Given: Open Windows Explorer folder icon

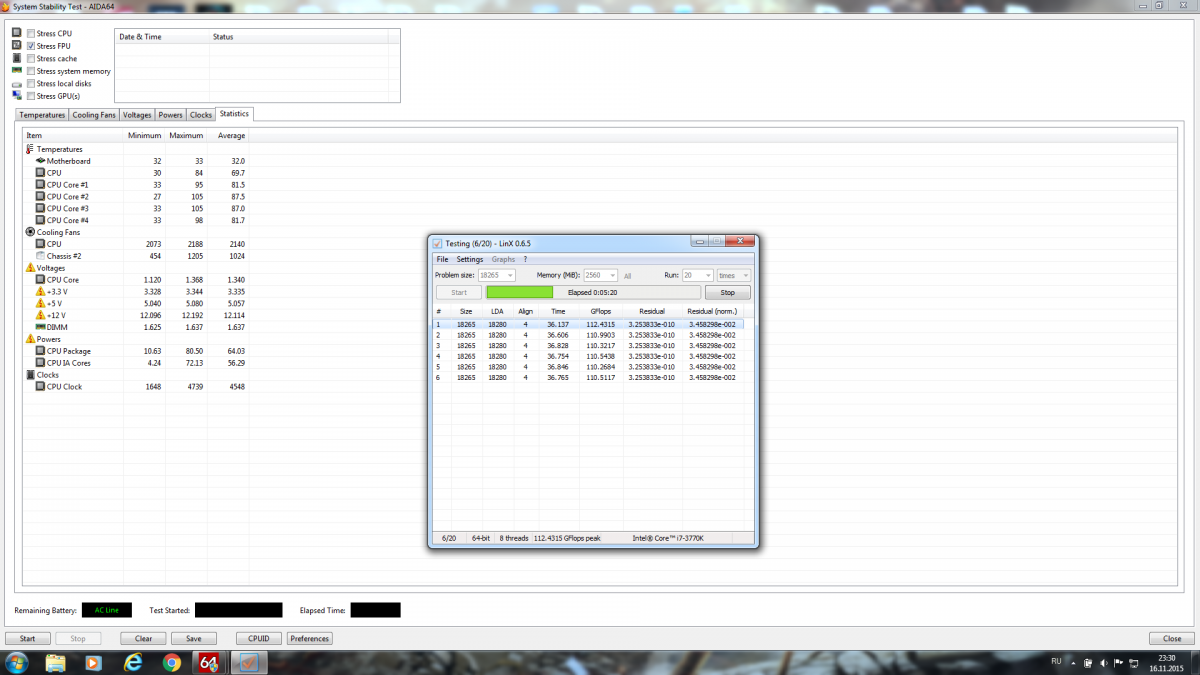Looking at the screenshot, I should coord(56,662).
